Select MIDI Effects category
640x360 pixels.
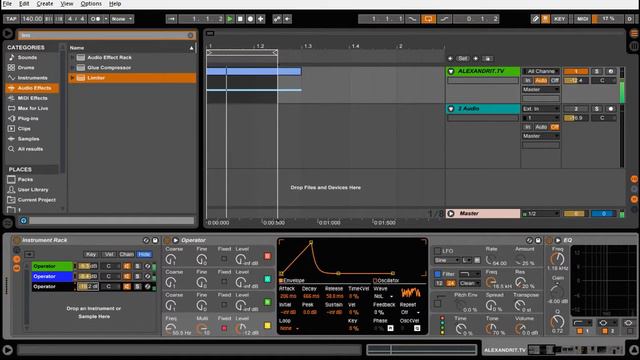click(x=32, y=98)
